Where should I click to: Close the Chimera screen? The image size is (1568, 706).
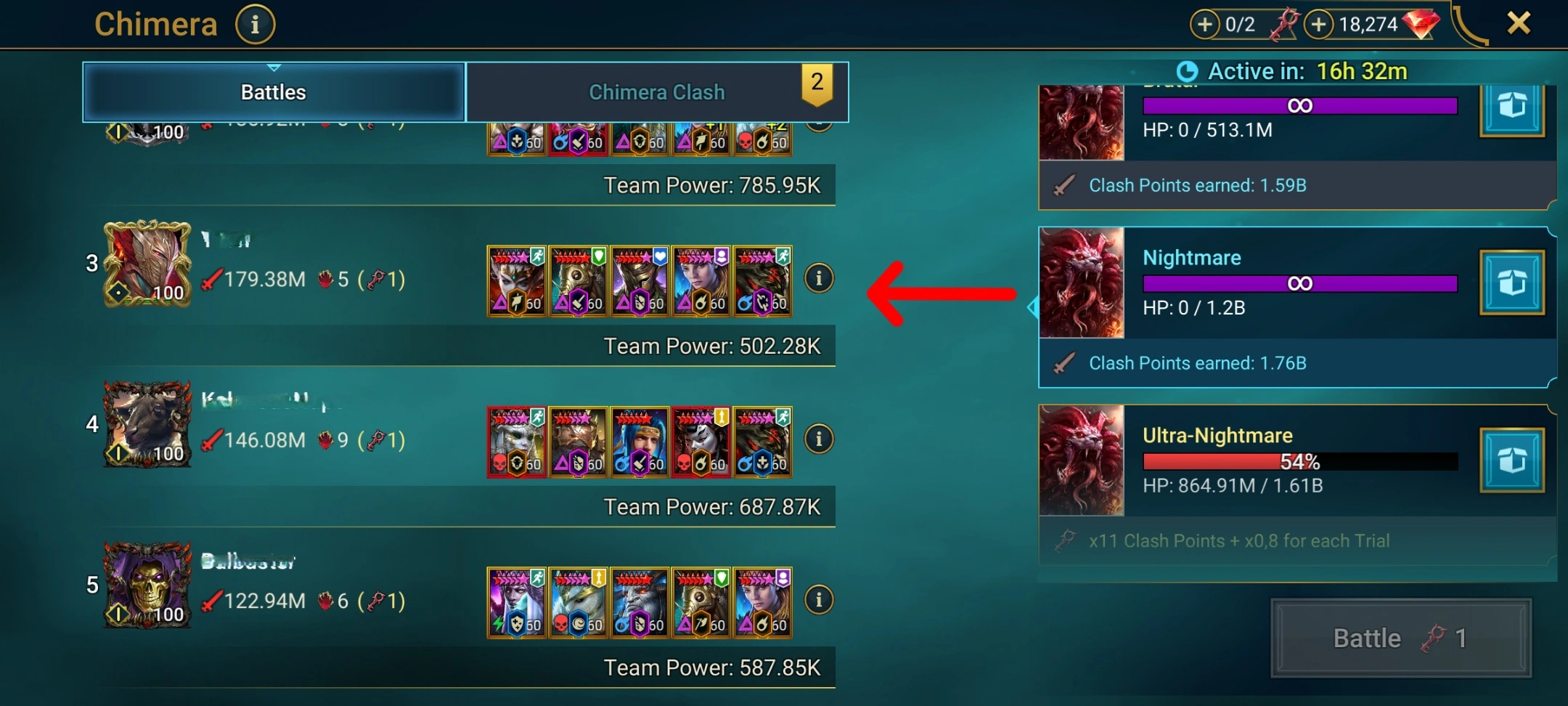point(1519,23)
